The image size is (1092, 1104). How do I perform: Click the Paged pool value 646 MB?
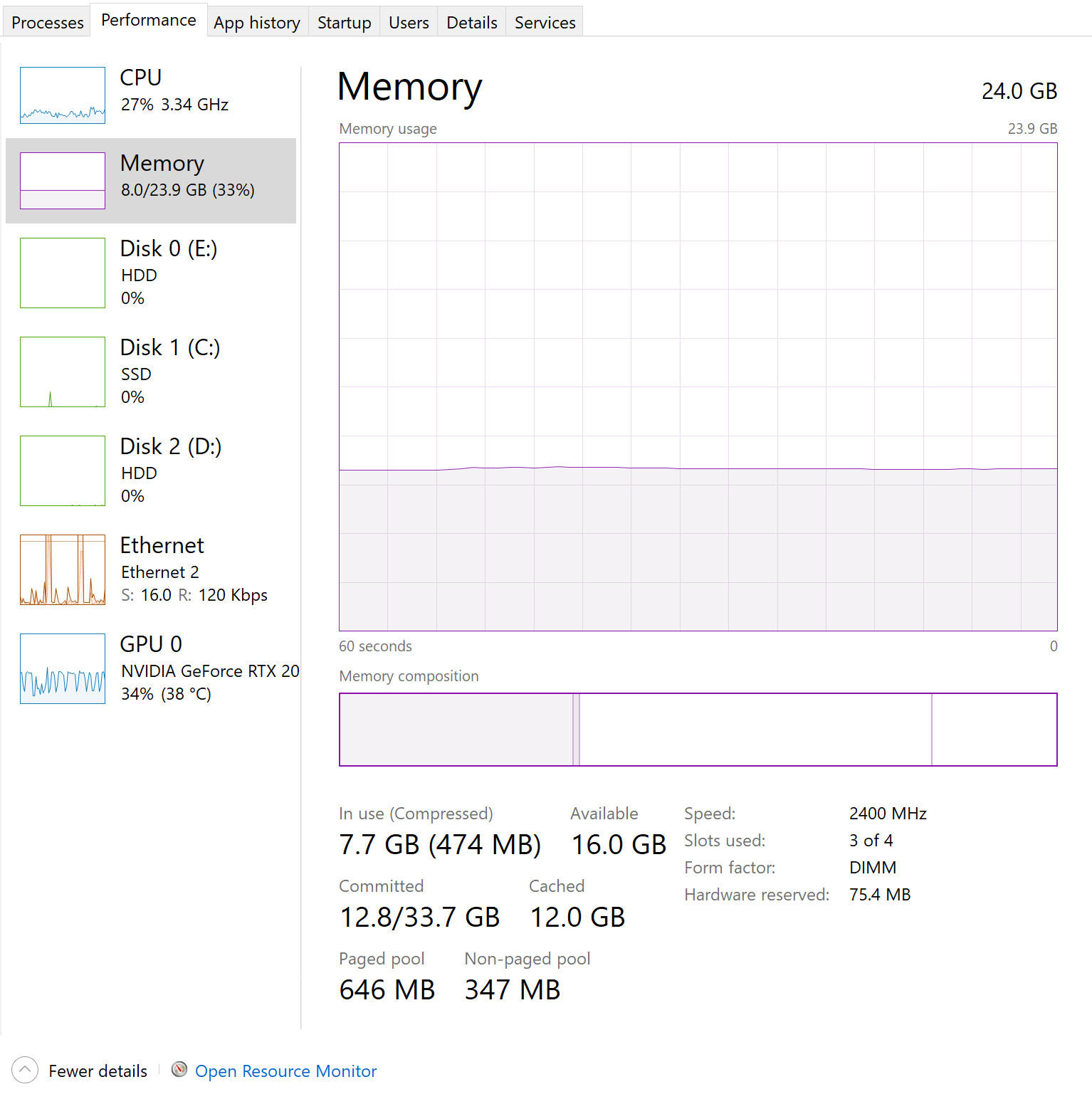click(387, 990)
